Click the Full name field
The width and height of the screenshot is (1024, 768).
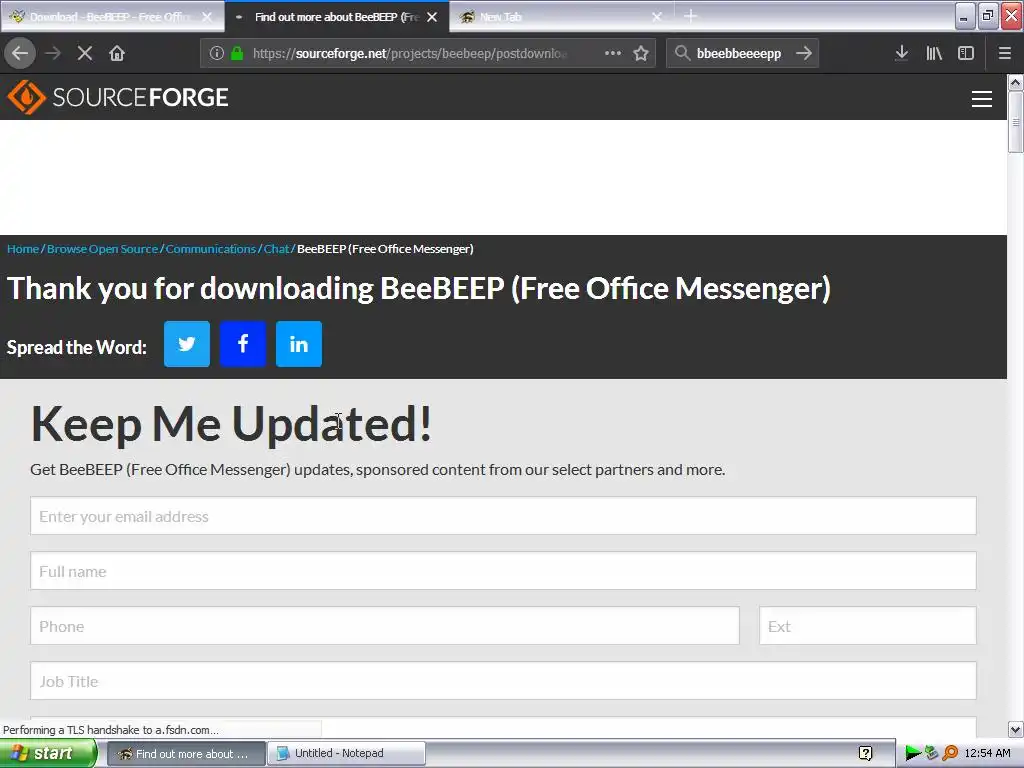tap(503, 571)
